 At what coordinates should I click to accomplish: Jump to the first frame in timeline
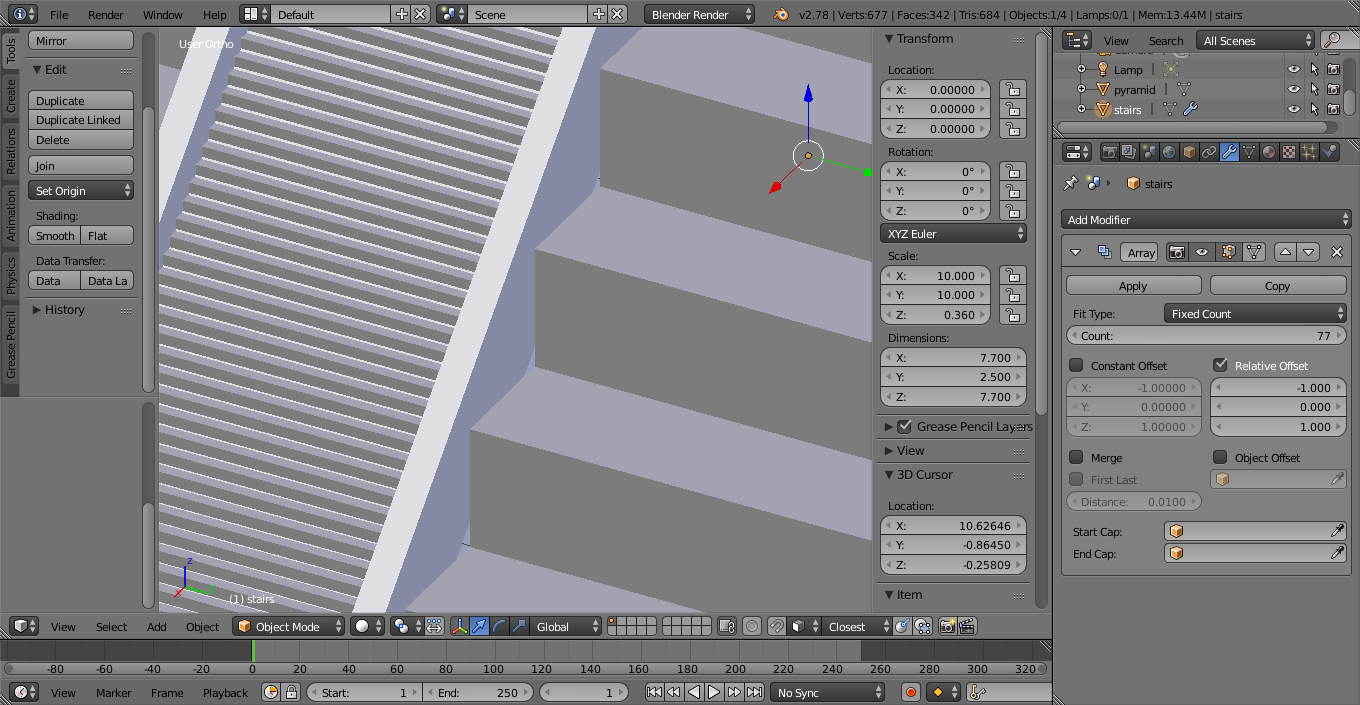coord(654,692)
